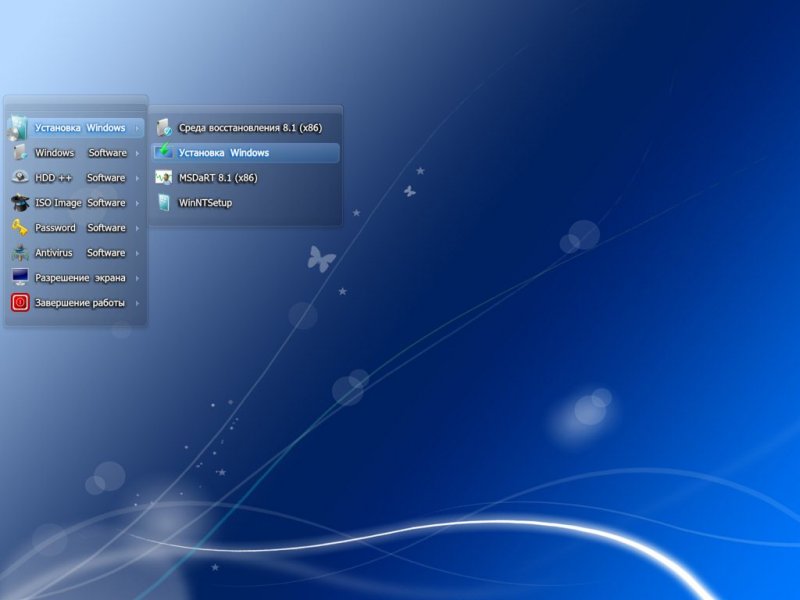
Task: Click the Среда восстановления recovery icon
Action: click(164, 128)
